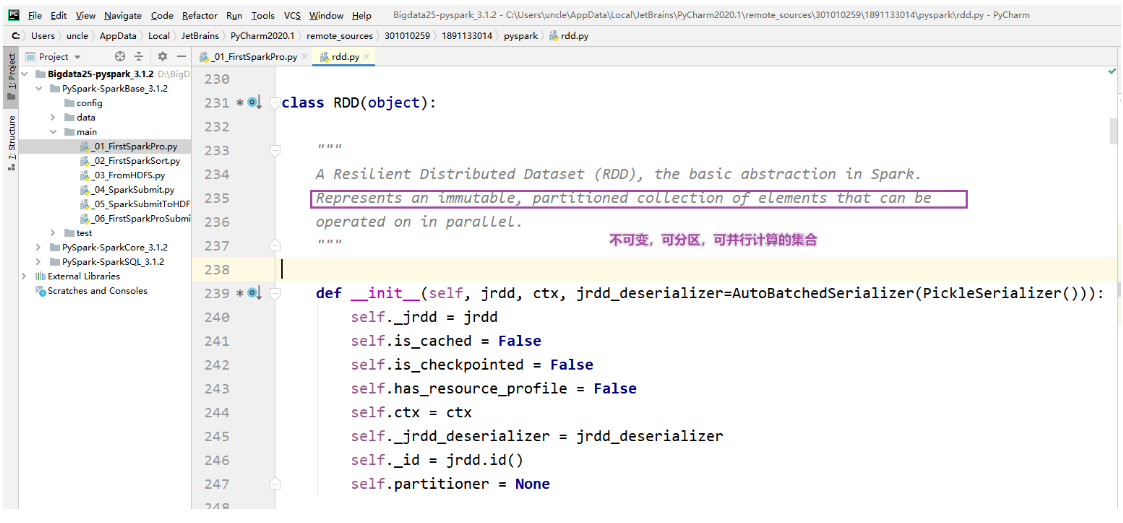Click the Scratches and Consoles icon
The image size is (1123, 523).
[41, 291]
